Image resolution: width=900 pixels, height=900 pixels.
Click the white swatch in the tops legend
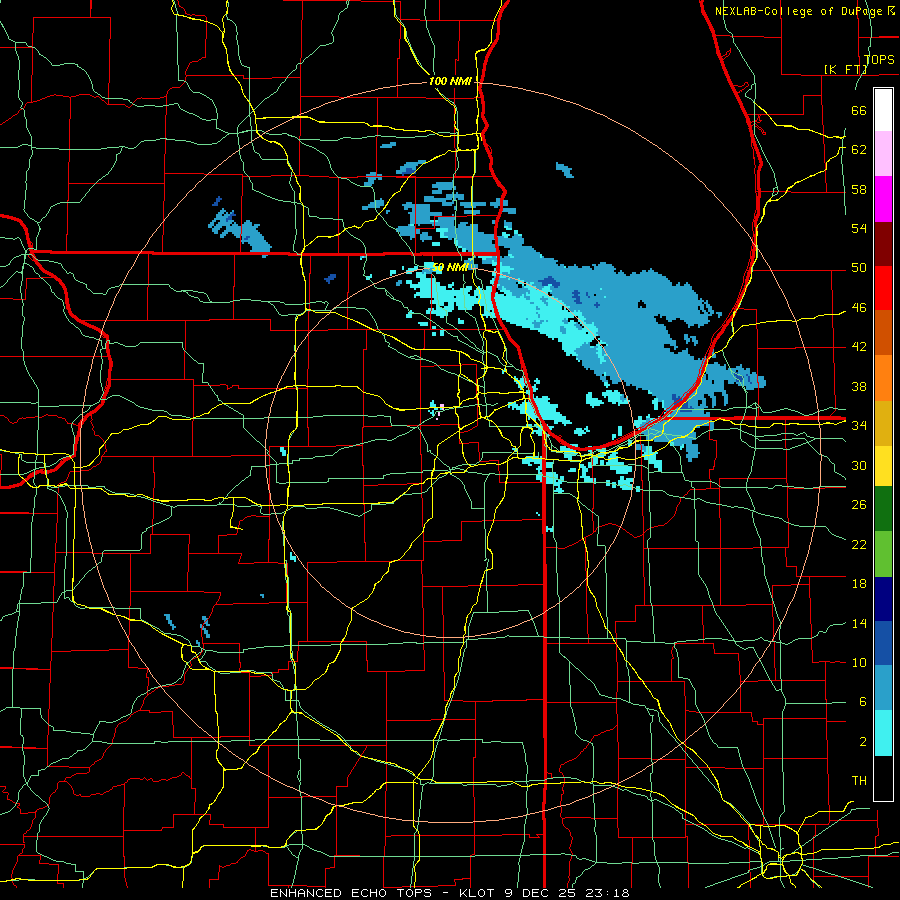883,110
